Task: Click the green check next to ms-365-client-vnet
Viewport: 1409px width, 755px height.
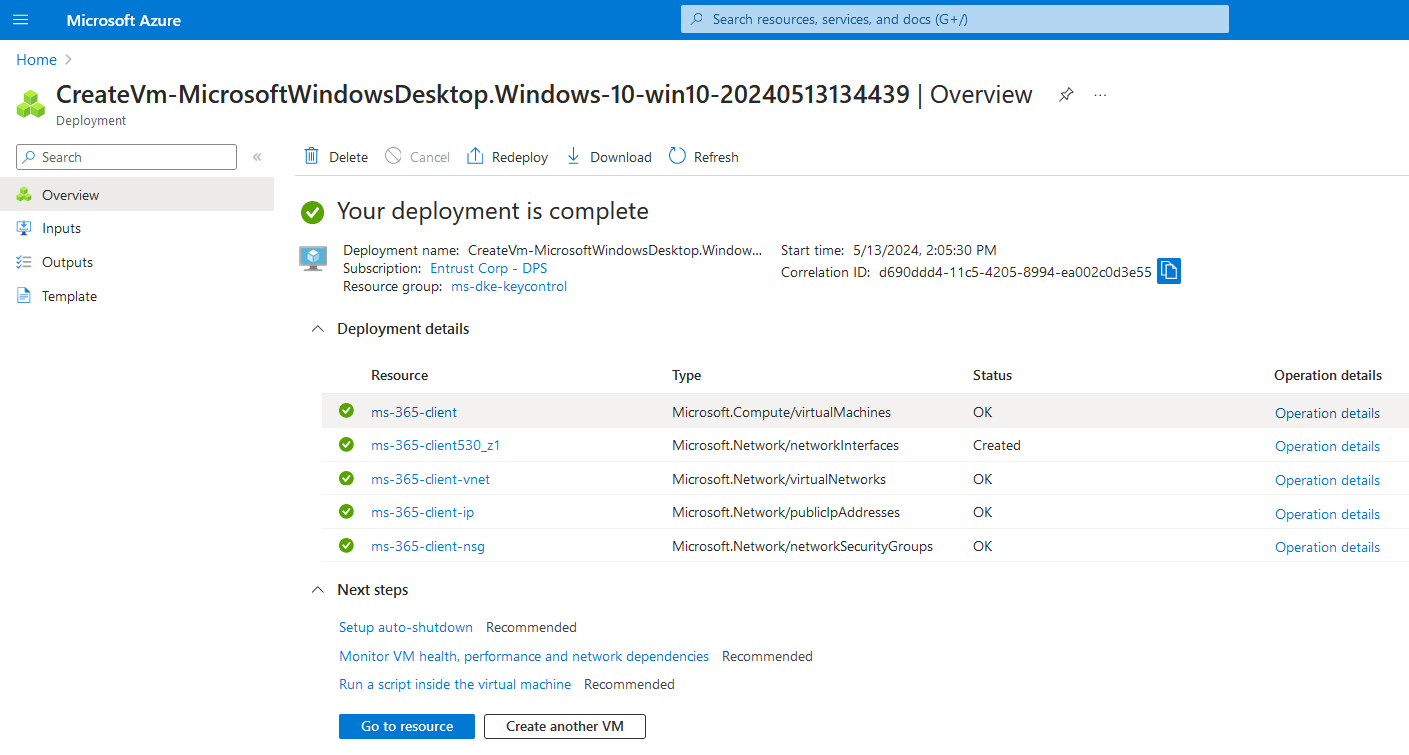Action: coord(346,478)
